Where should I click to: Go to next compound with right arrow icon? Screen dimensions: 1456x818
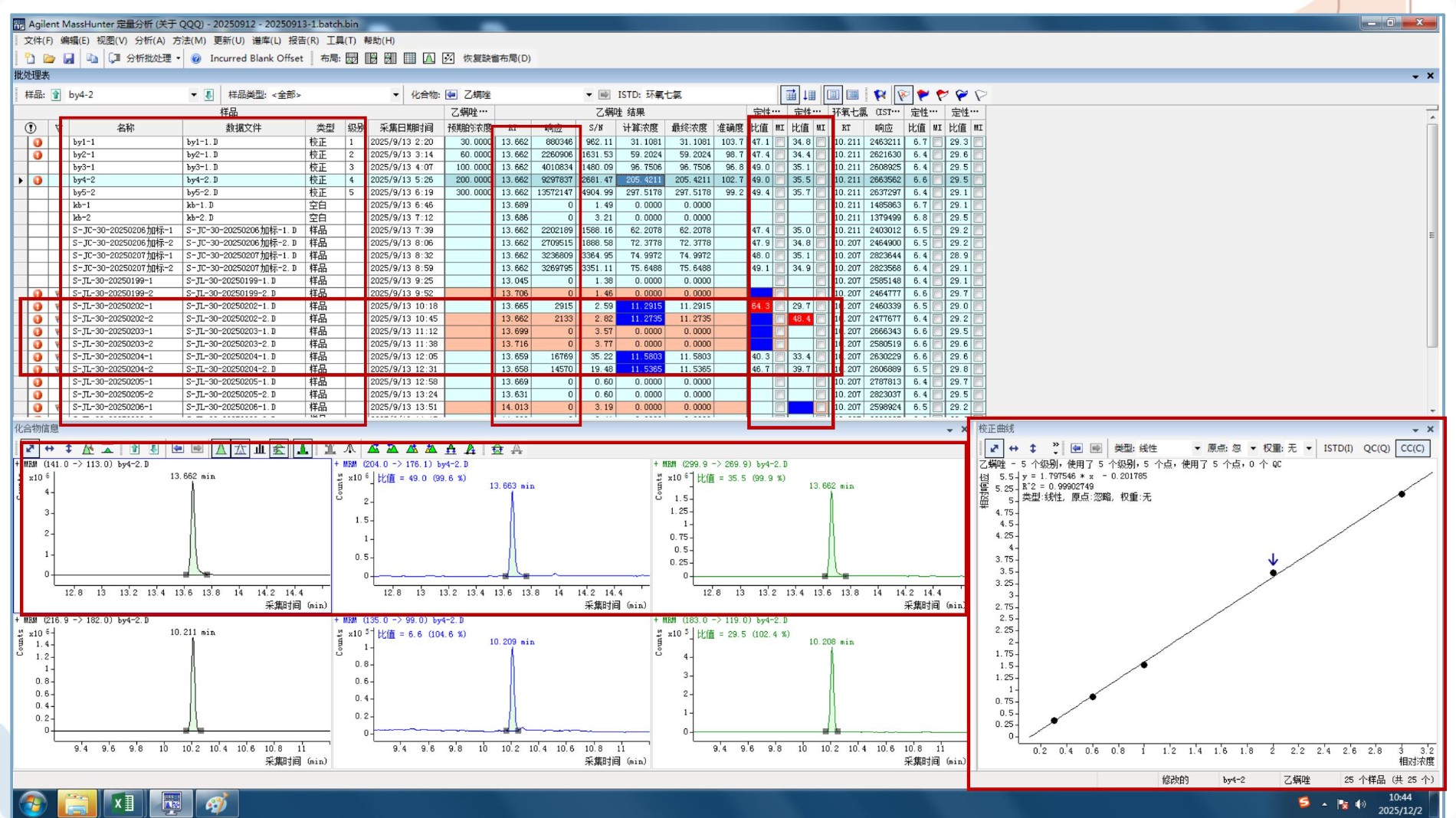point(604,95)
